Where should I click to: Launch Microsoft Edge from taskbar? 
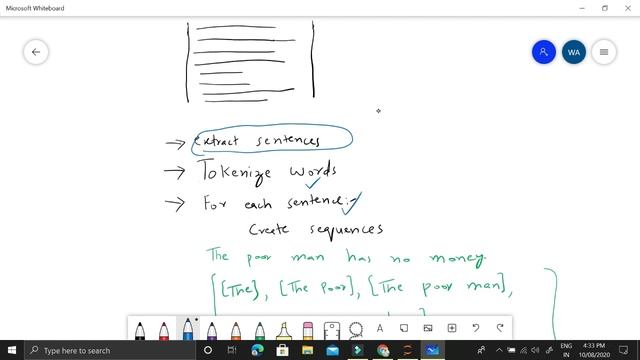coord(258,350)
